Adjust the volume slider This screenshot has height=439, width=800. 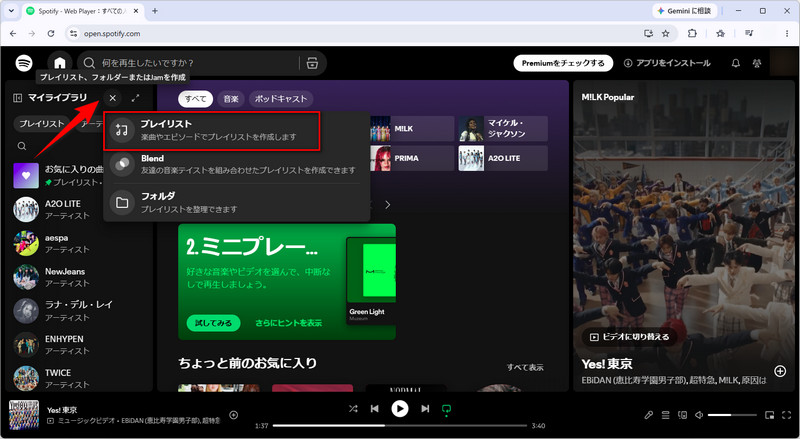[731, 416]
